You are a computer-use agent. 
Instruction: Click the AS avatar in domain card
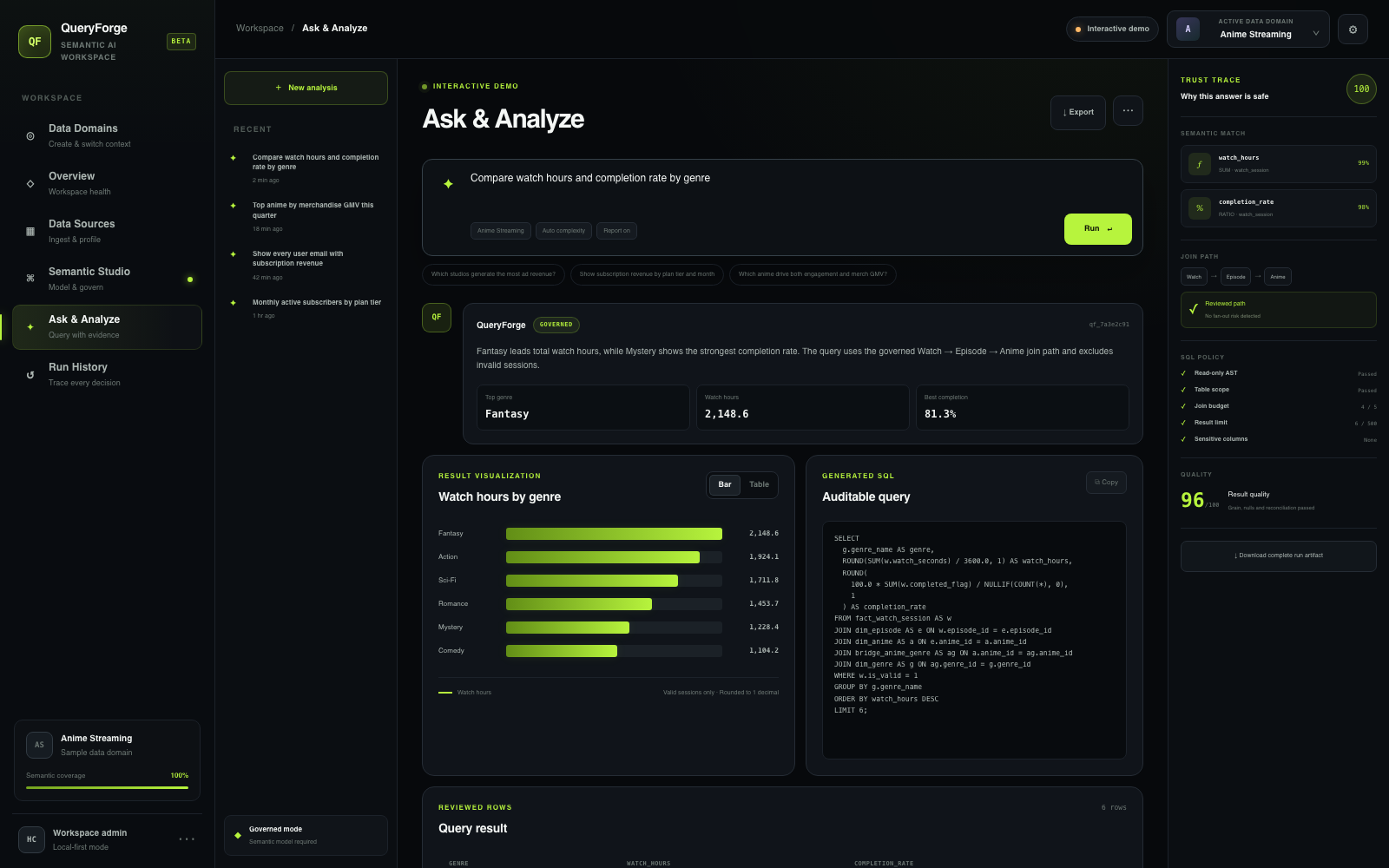(x=39, y=745)
